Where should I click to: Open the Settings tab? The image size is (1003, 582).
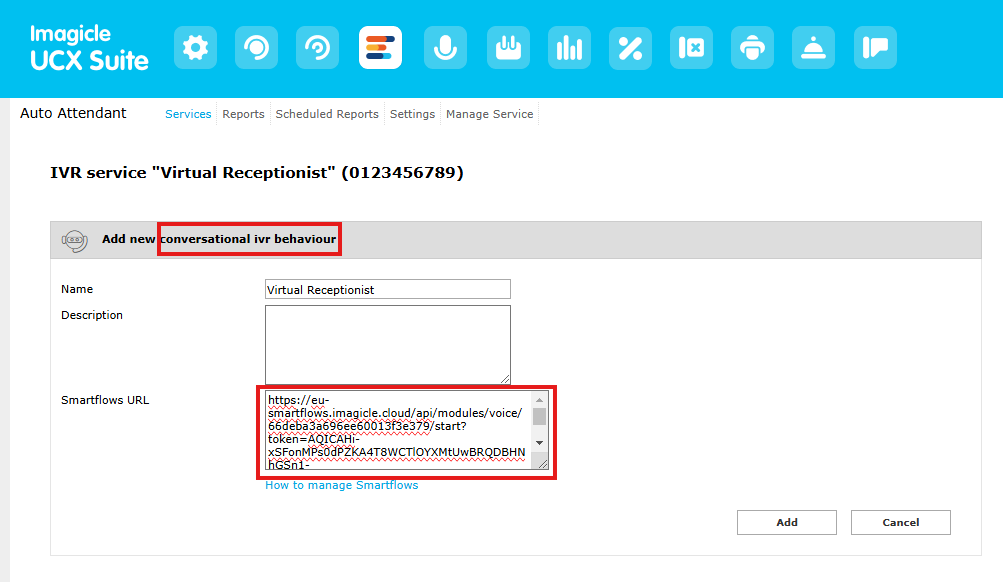pyautogui.click(x=412, y=114)
